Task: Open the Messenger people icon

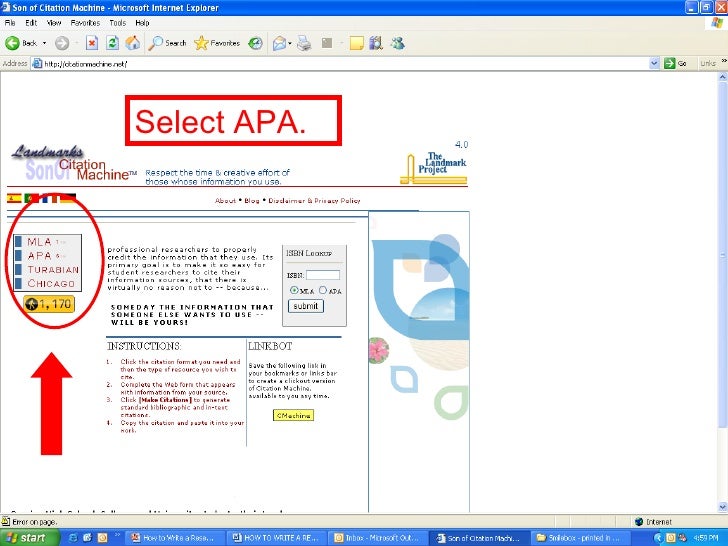Action: (x=398, y=43)
